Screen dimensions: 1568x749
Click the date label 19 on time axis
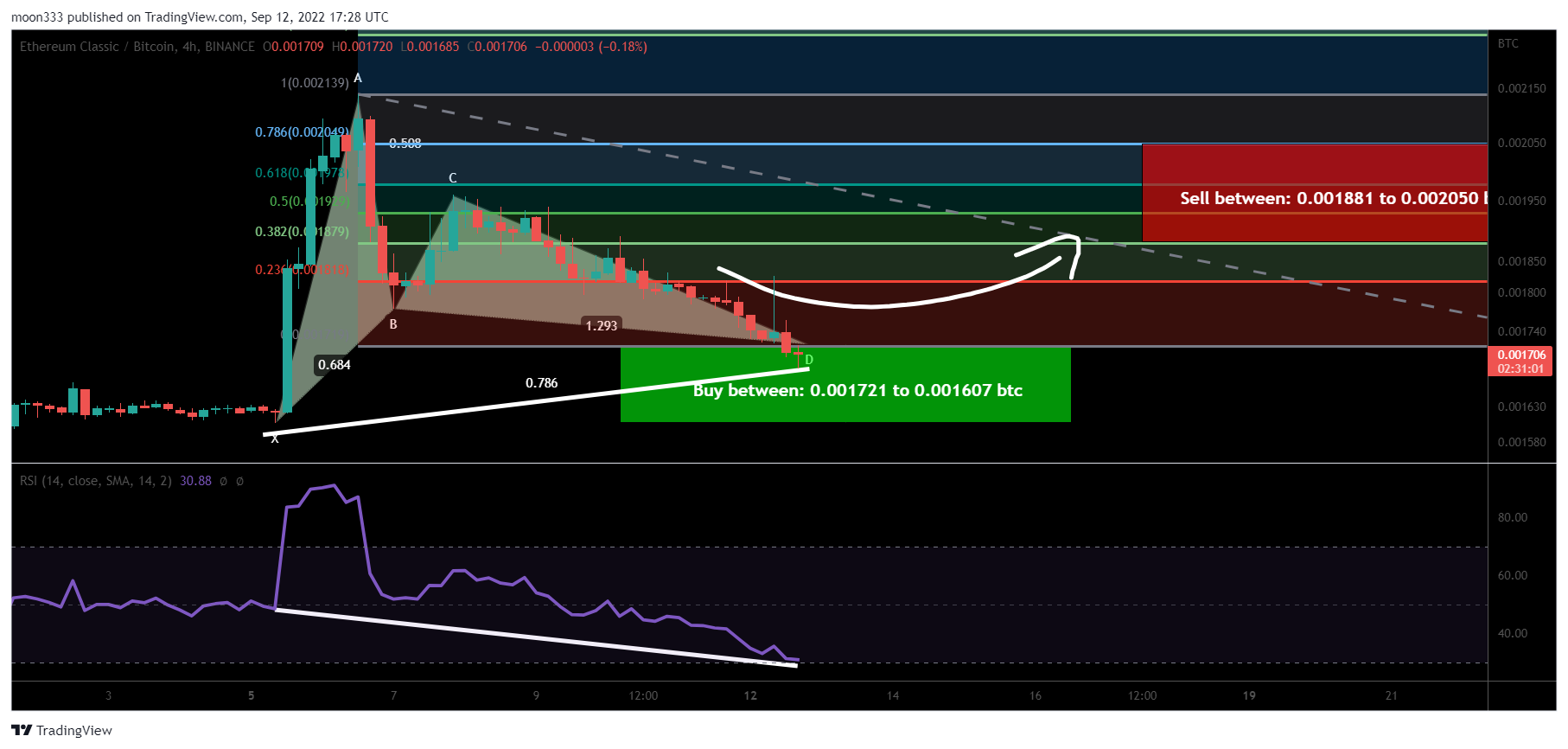(1249, 695)
